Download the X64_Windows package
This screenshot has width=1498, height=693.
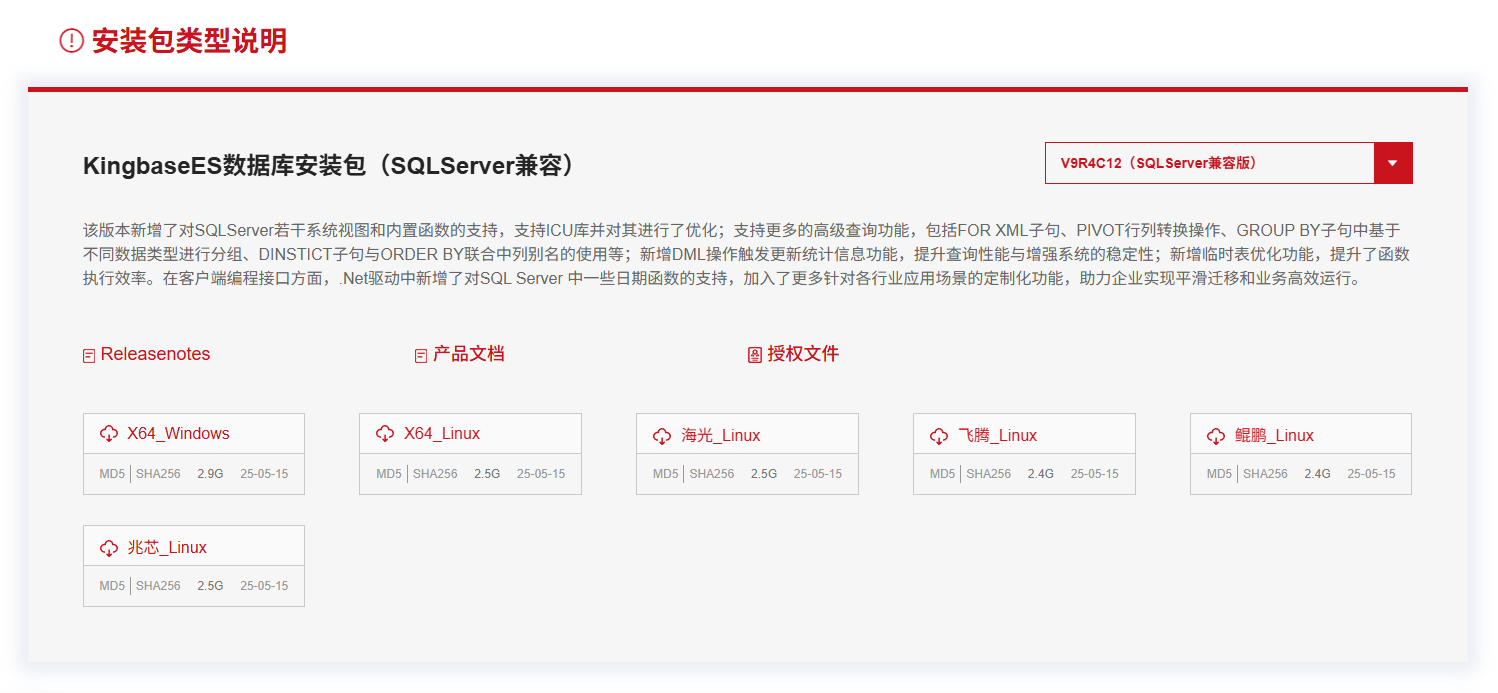[178, 433]
